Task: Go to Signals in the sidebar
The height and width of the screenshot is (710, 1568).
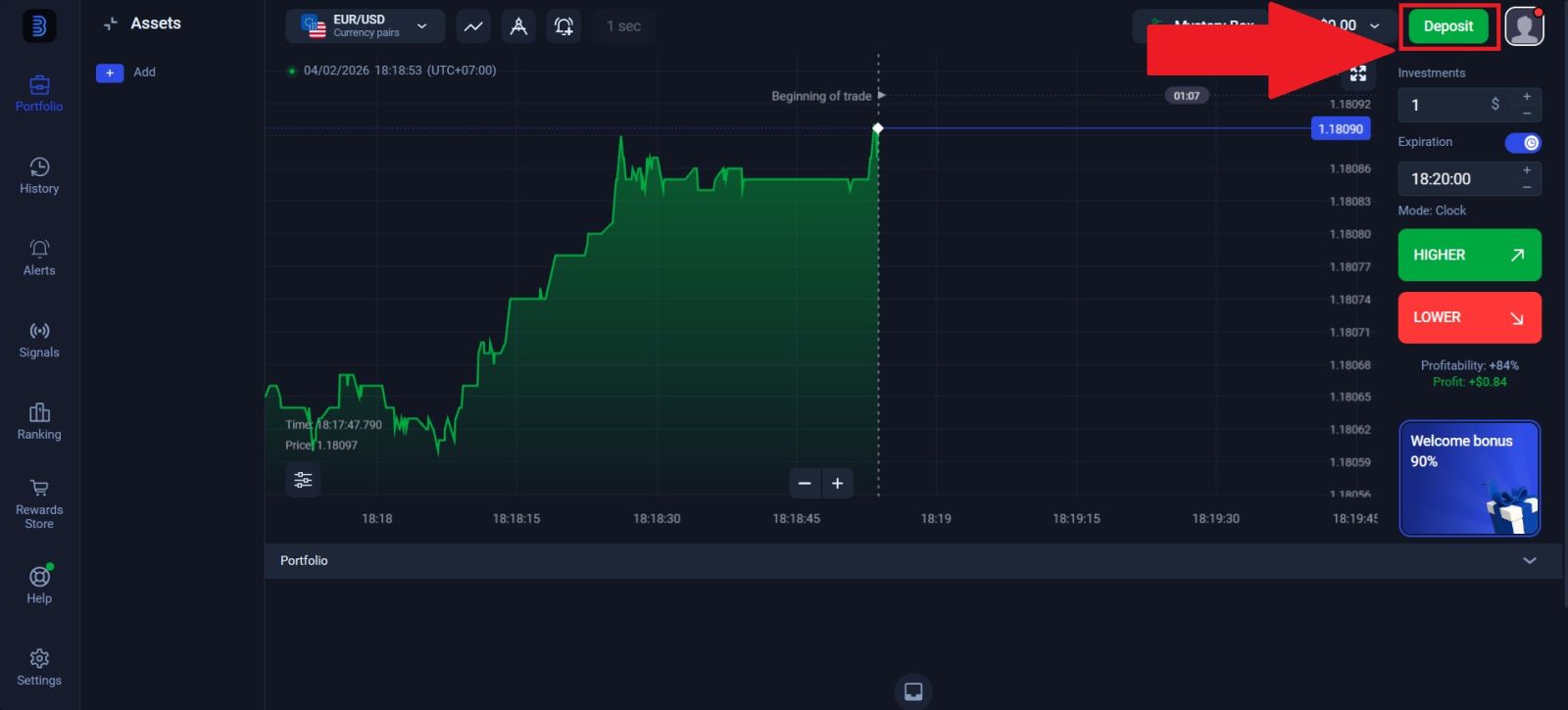Action: coord(39,340)
